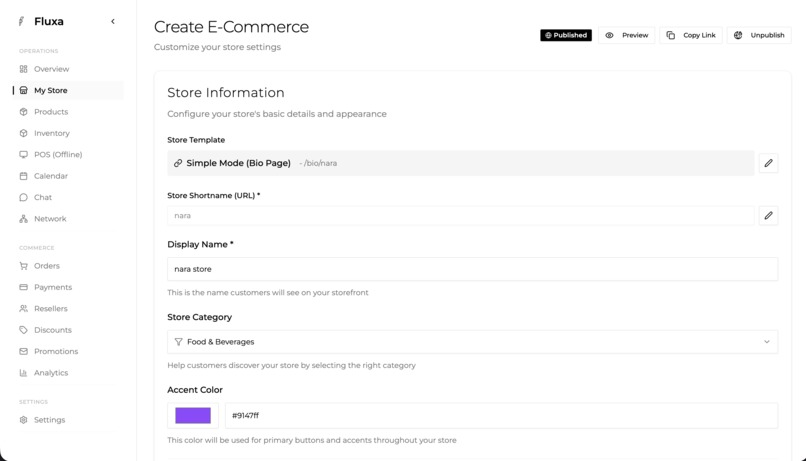Open Inventory from the sidebar
This screenshot has width=806, height=461.
[x=51, y=133]
